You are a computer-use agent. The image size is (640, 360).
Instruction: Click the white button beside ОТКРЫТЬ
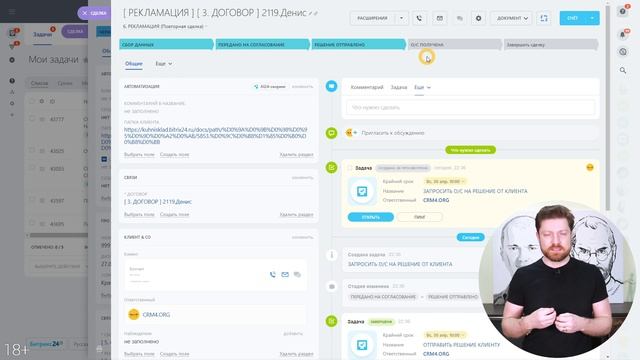420,217
